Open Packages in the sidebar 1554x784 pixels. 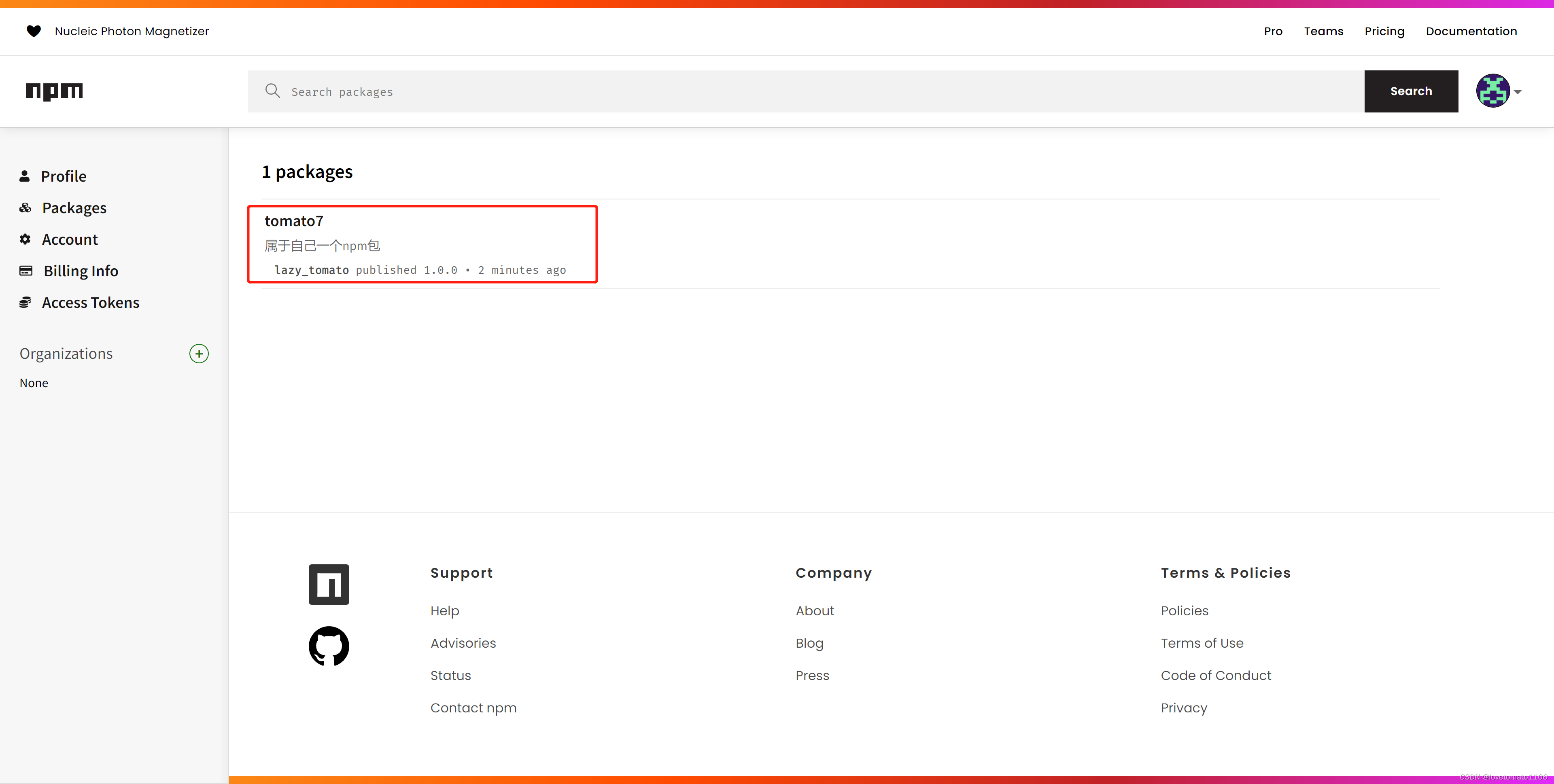point(74,208)
